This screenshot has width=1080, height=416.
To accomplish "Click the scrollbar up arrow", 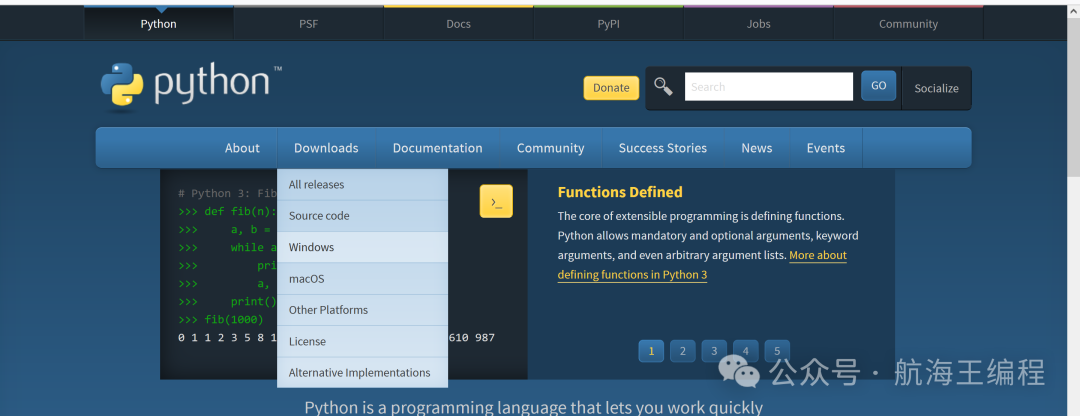I will click(x=1072, y=12).
